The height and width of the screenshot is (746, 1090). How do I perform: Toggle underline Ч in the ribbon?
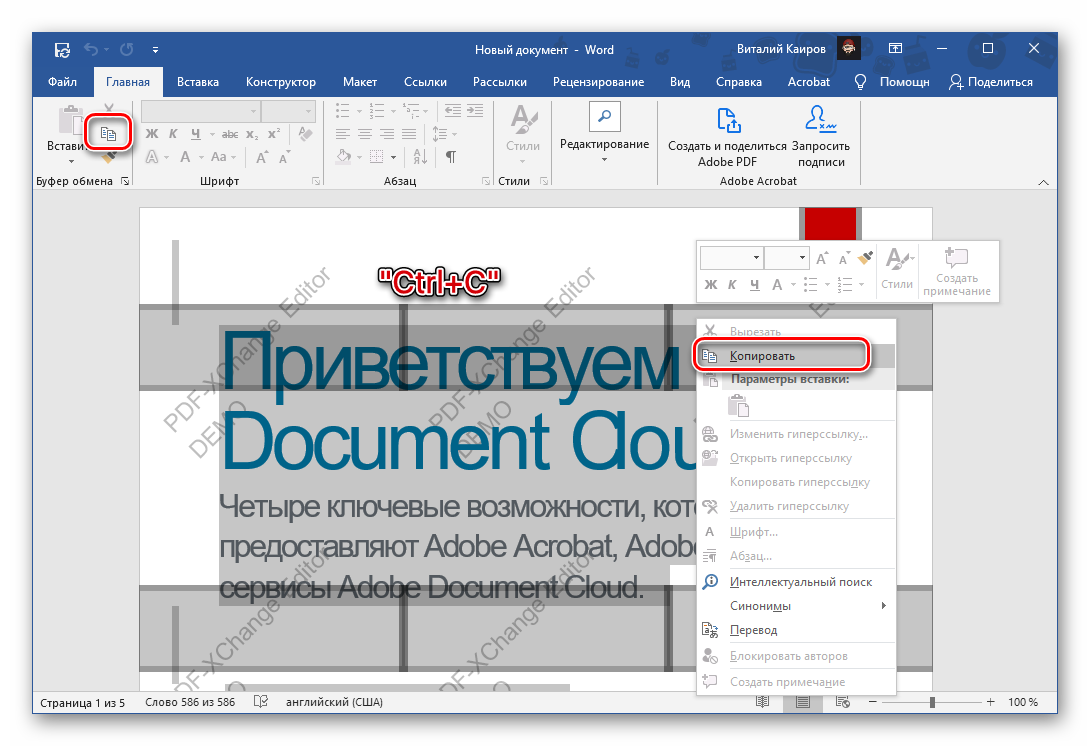point(195,133)
